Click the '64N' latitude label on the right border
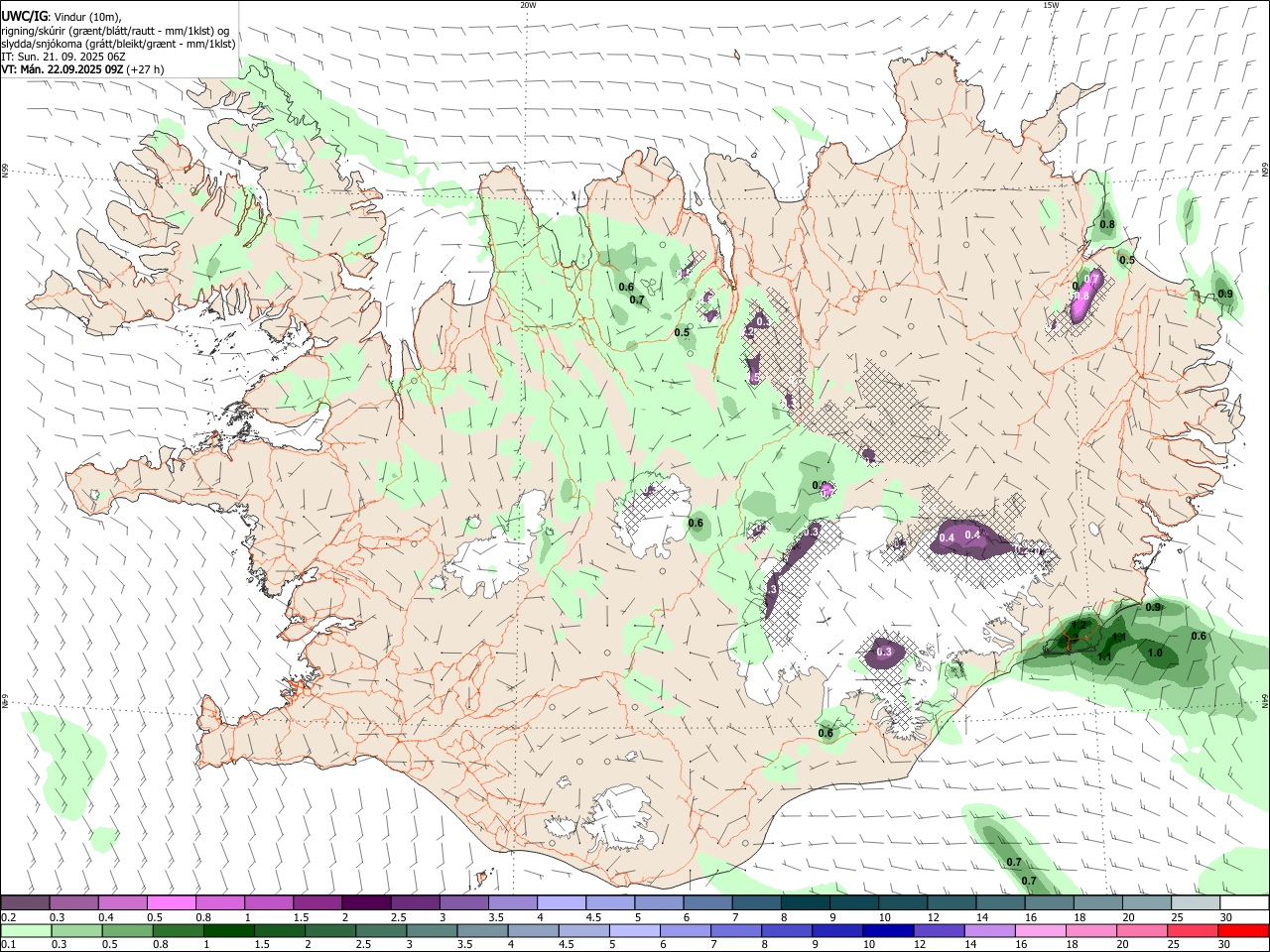 [x=1265, y=700]
